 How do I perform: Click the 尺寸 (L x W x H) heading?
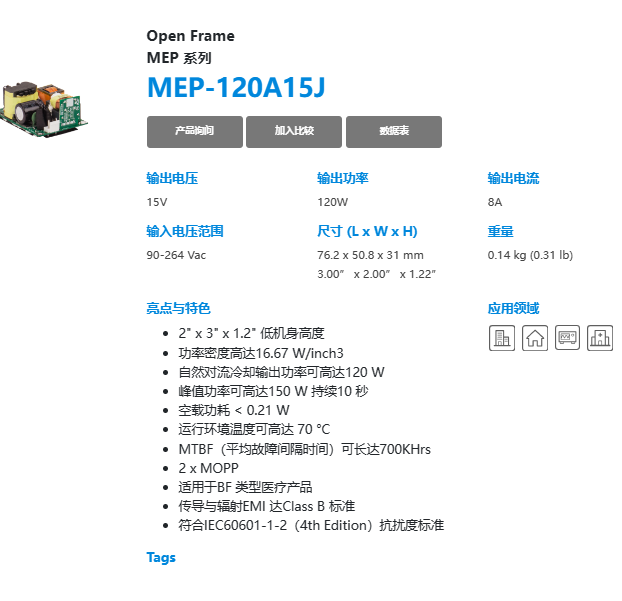click(367, 231)
